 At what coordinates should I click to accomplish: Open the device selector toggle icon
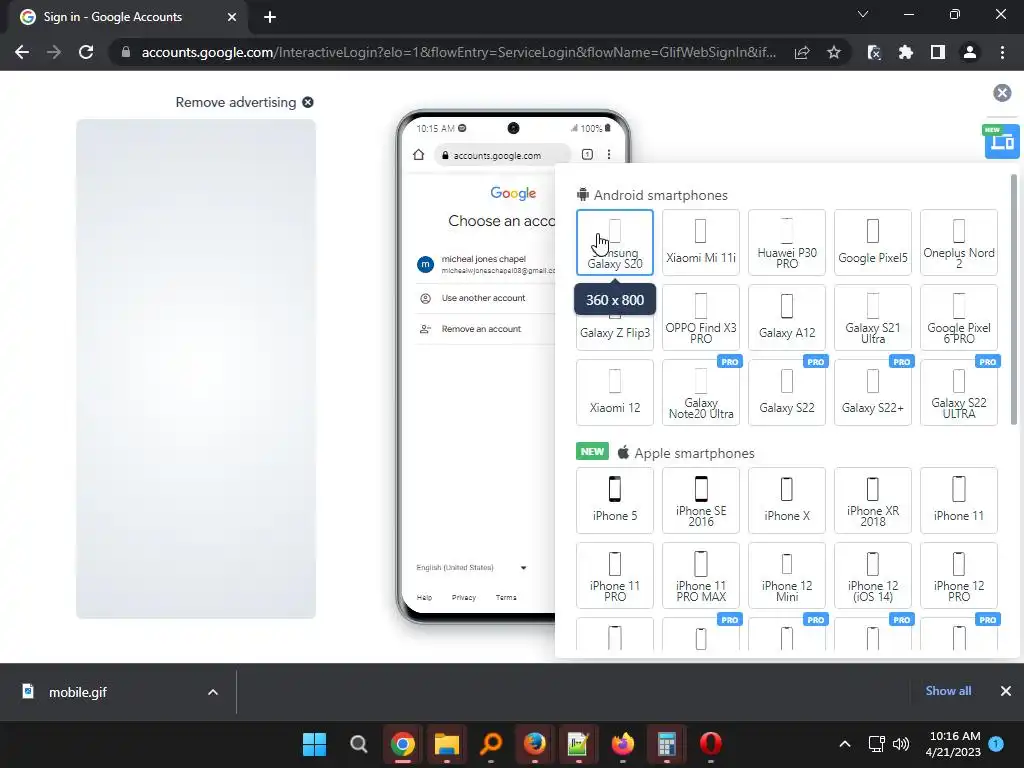[x=1002, y=141]
